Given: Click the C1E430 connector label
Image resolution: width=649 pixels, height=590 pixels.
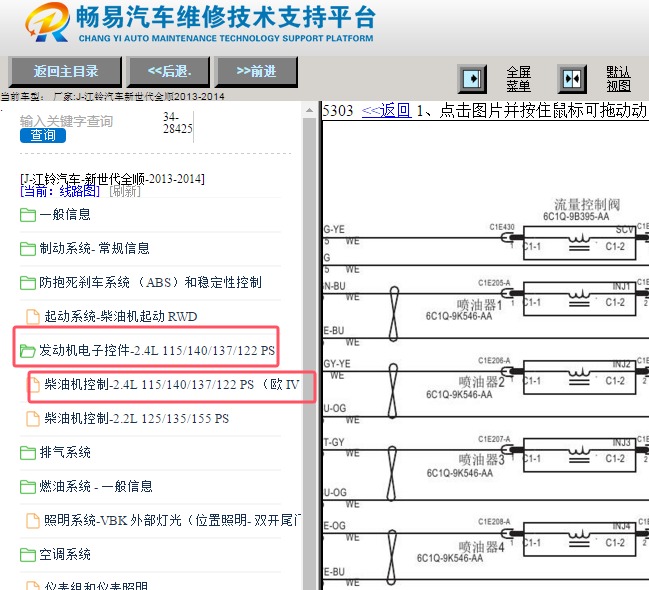Looking at the screenshot, I should click(x=502, y=227).
